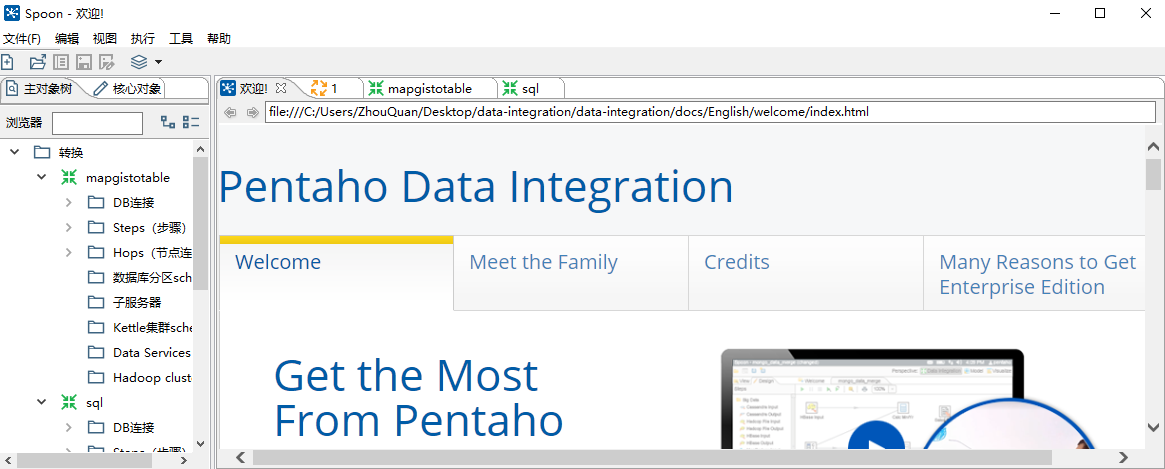Switch to job tab named 1
This screenshot has height=469, width=1165.
tap(334, 88)
